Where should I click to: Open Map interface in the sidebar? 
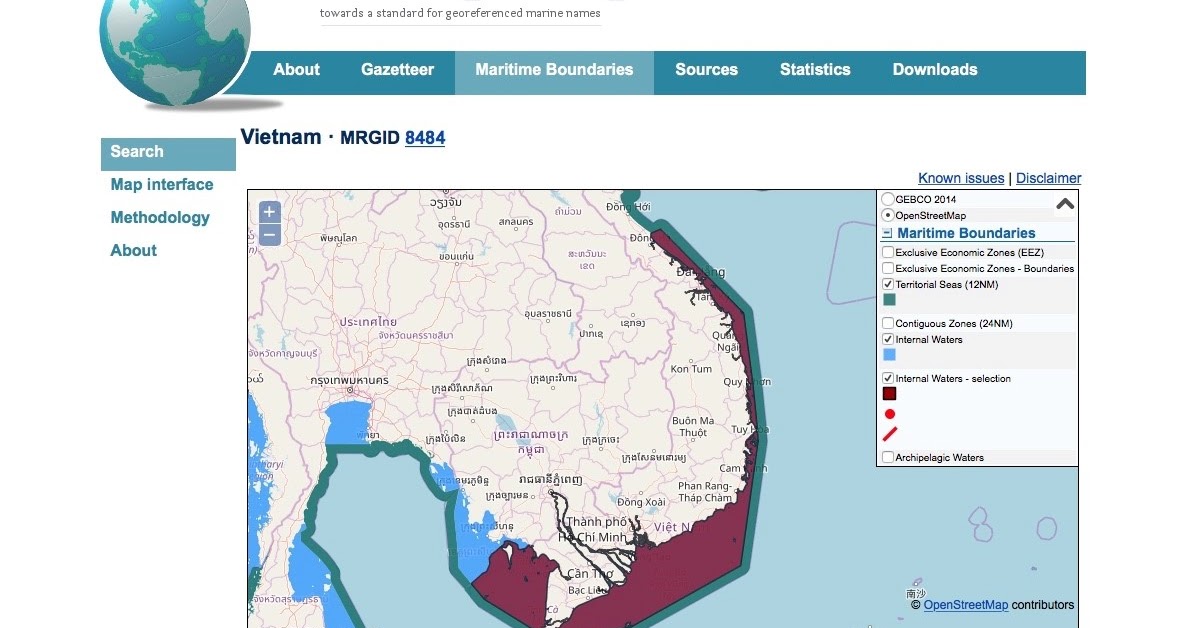162,185
